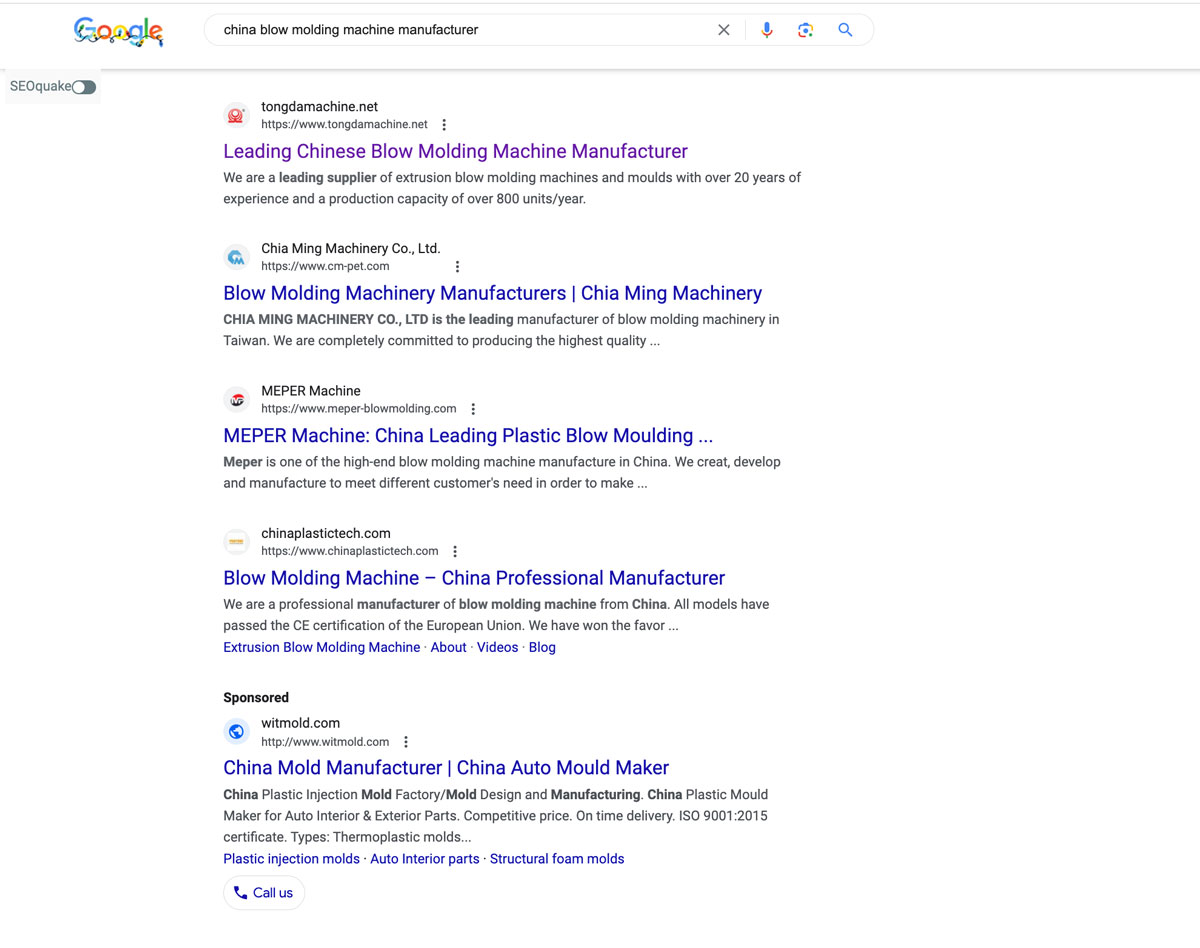Toggle the SEOquake switch
The image size is (1200, 948).
click(x=84, y=87)
